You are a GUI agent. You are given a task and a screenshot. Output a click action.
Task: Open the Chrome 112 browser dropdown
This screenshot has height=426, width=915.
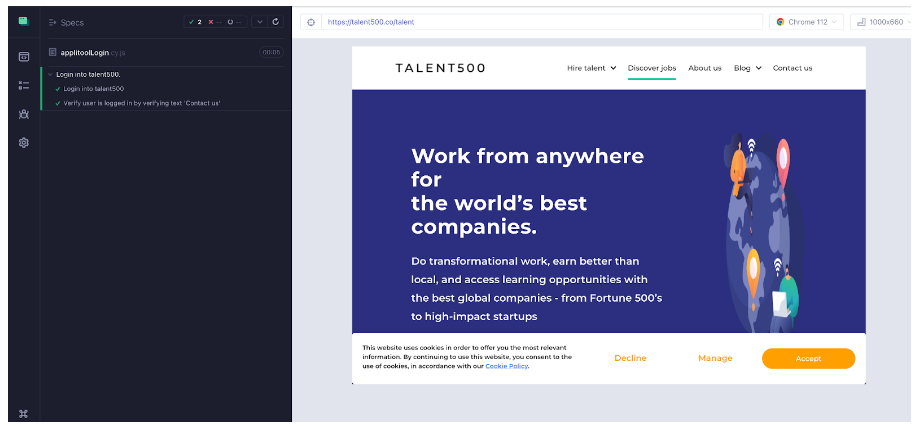[x=805, y=22]
